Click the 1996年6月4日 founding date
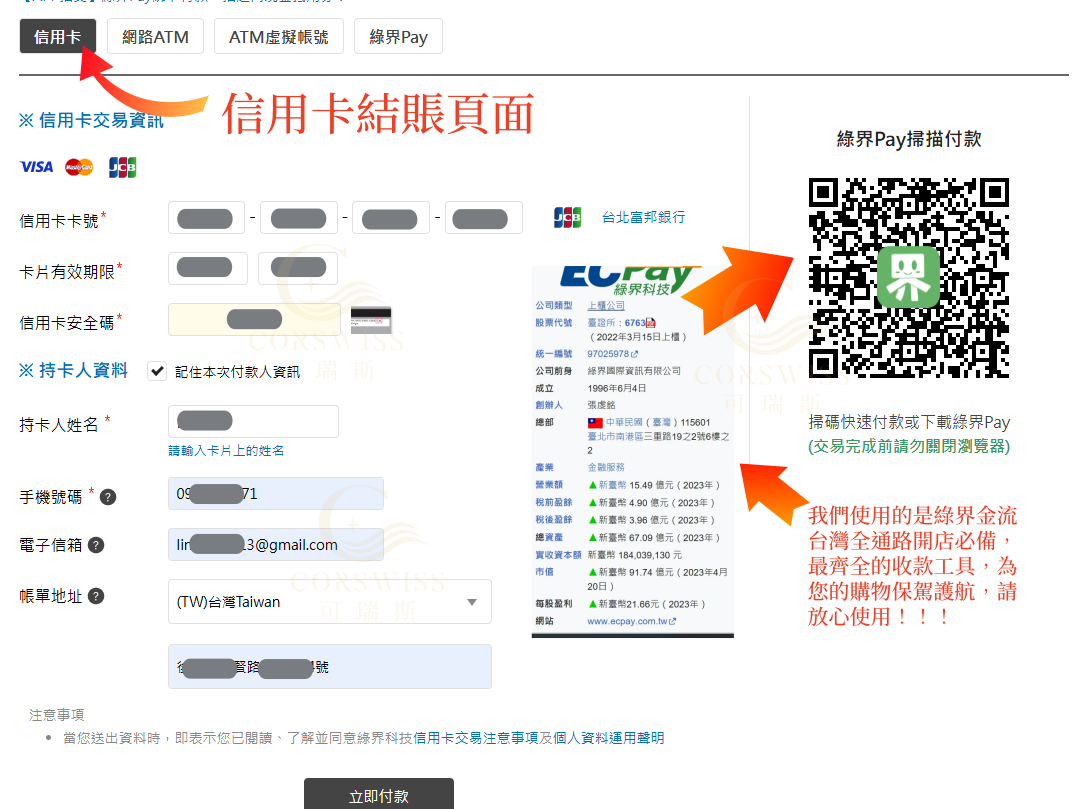 pos(617,388)
